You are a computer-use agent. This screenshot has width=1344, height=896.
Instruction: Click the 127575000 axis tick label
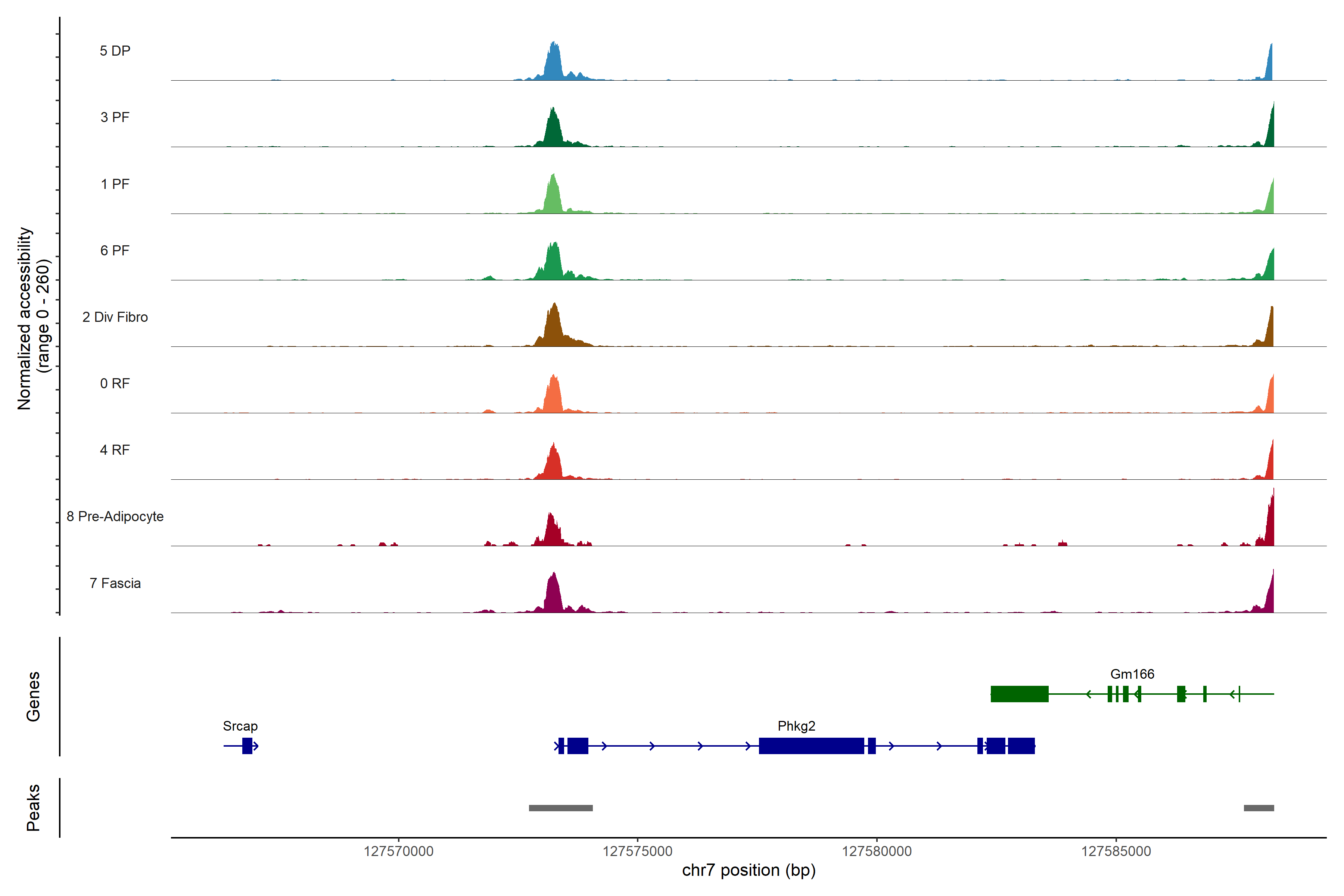point(637,852)
